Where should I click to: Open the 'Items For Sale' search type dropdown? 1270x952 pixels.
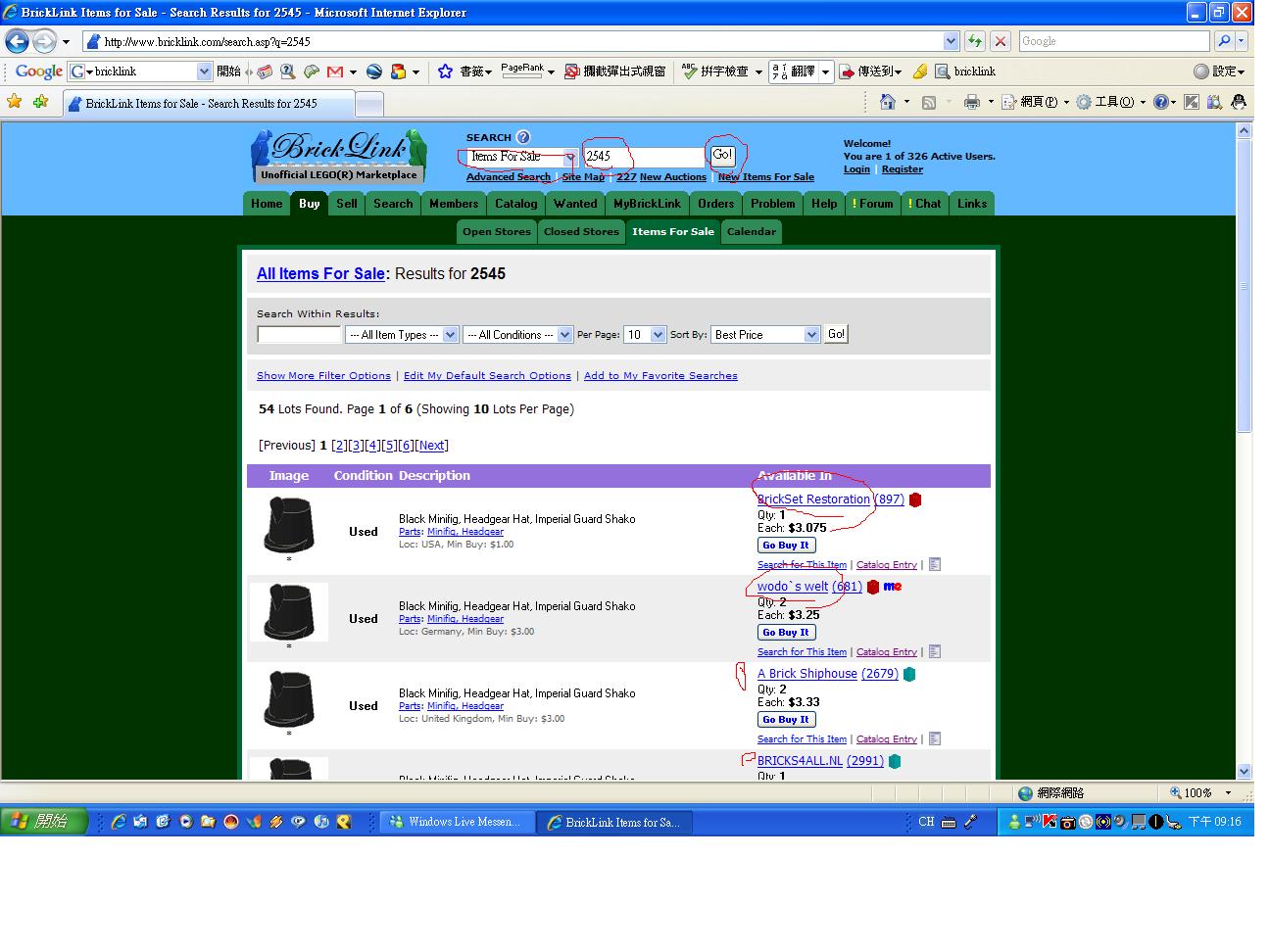point(570,157)
